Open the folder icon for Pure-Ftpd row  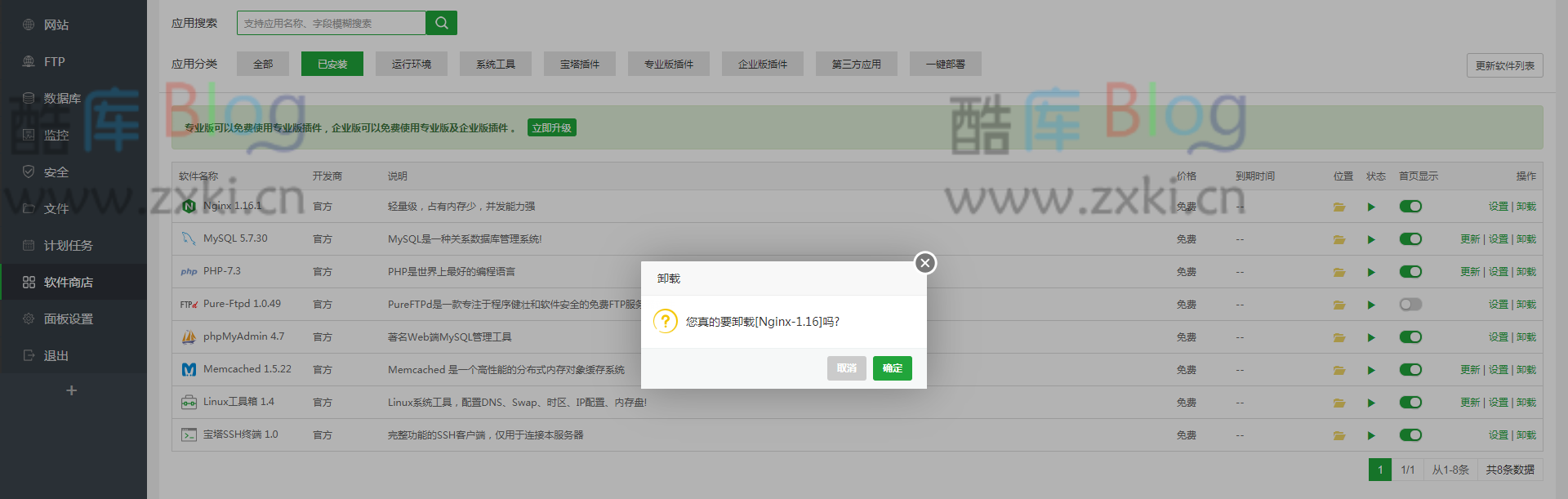click(x=1339, y=305)
